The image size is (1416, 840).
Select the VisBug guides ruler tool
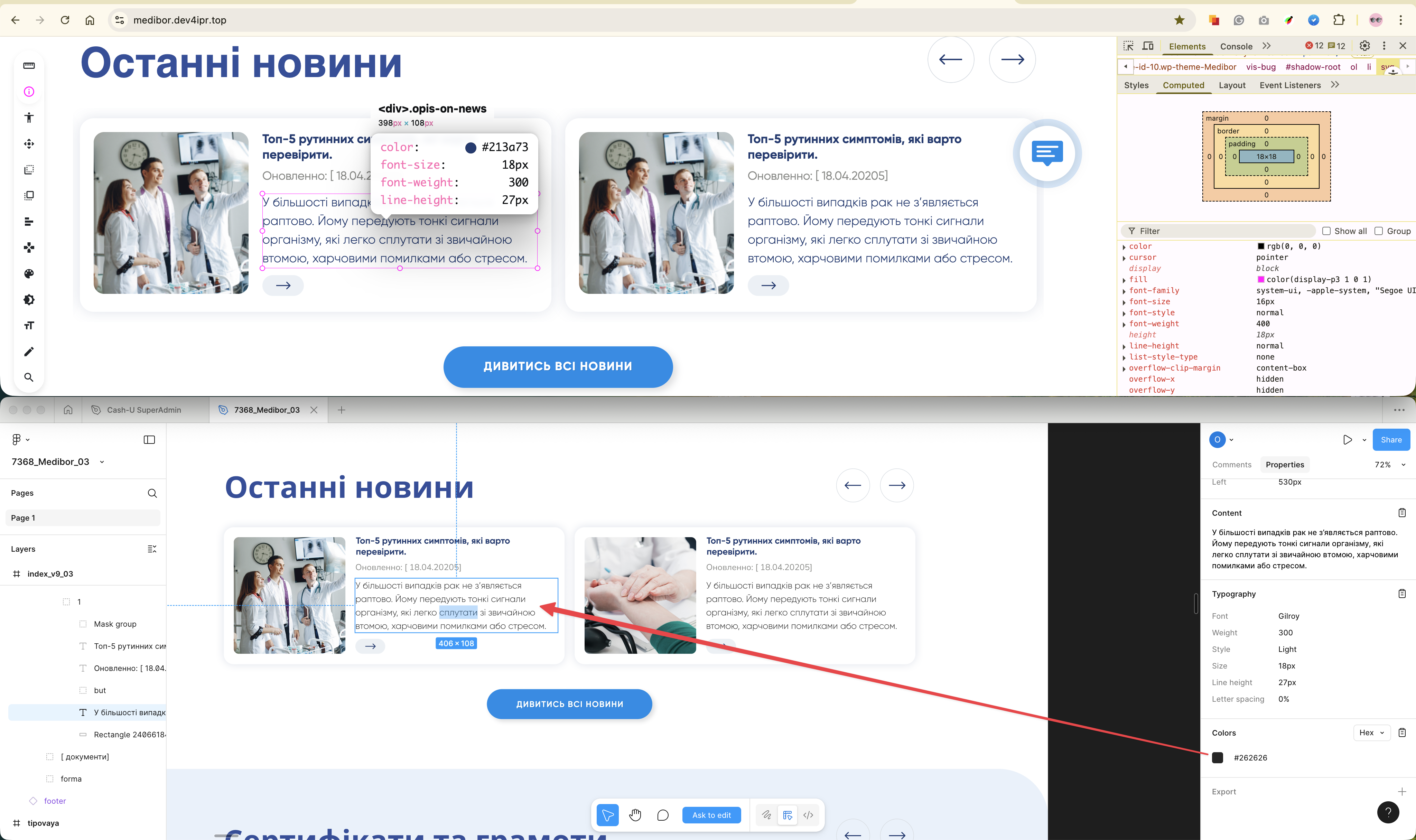[x=29, y=66]
